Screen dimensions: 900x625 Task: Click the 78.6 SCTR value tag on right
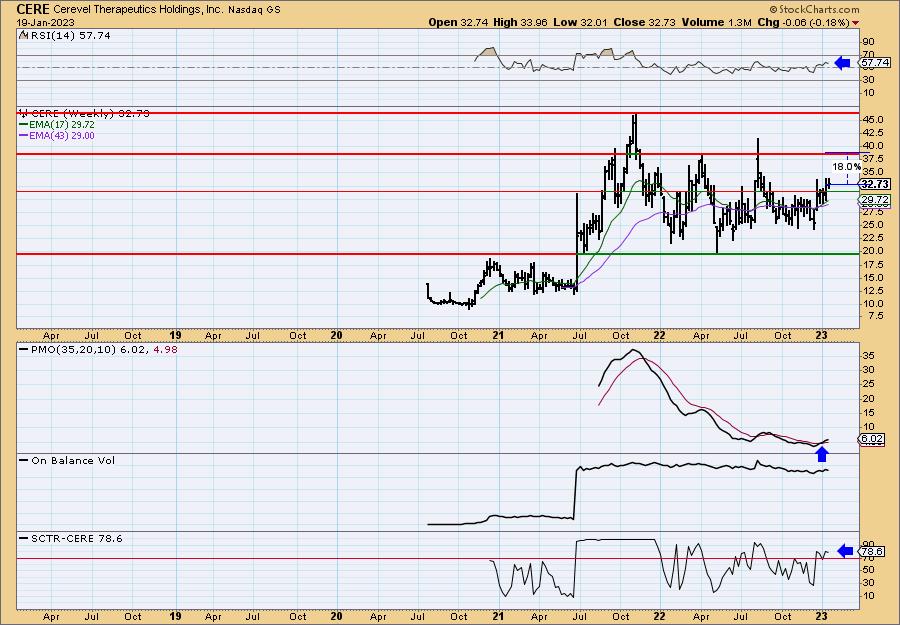(x=872, y=552)
